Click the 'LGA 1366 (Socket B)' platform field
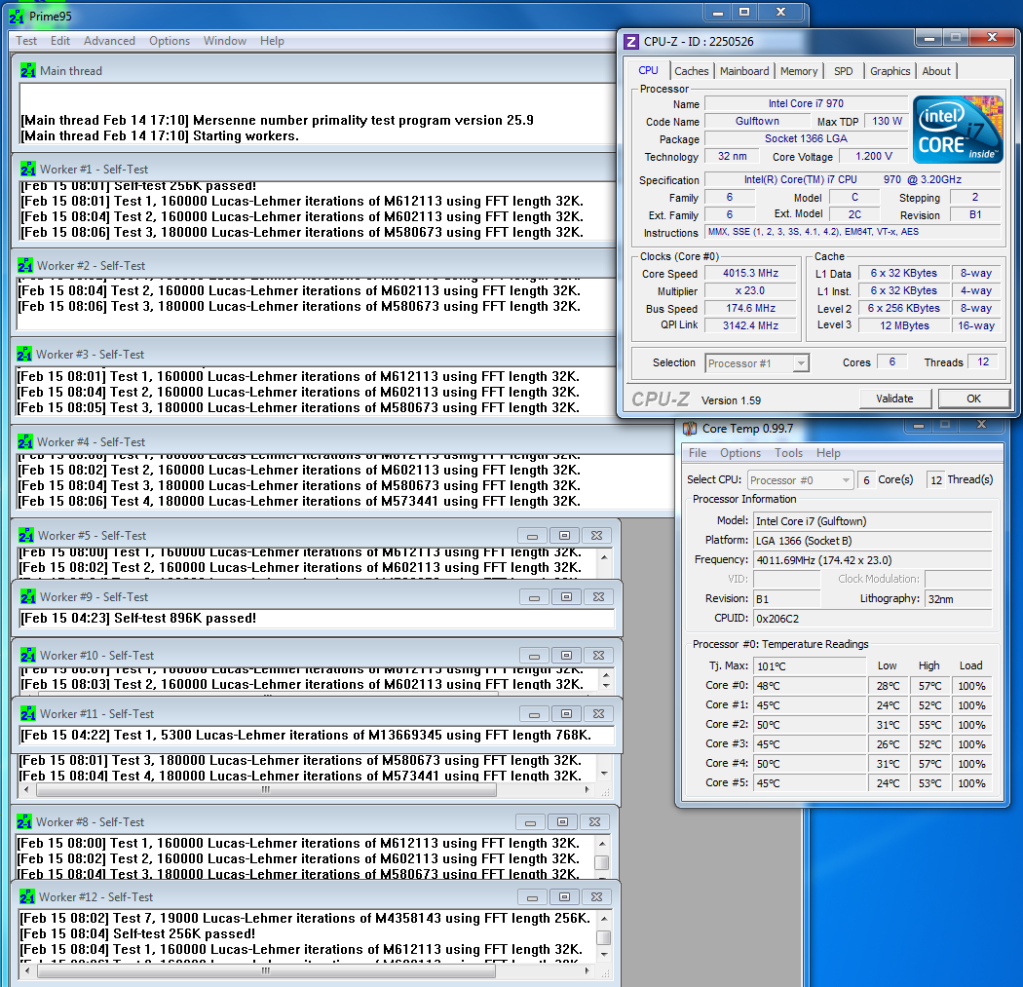Screen dimensions: 1023x987 [x=872, y=541]
